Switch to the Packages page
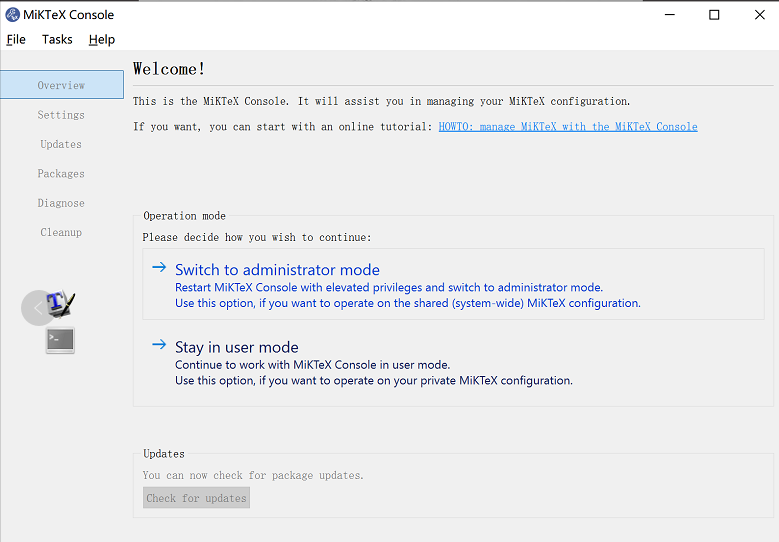 point(61,173)
